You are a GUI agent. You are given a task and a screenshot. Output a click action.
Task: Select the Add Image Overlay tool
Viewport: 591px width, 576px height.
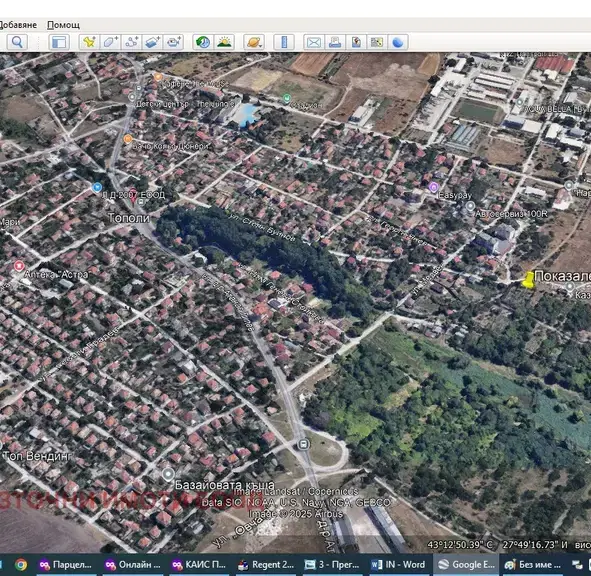pos(152,42)
